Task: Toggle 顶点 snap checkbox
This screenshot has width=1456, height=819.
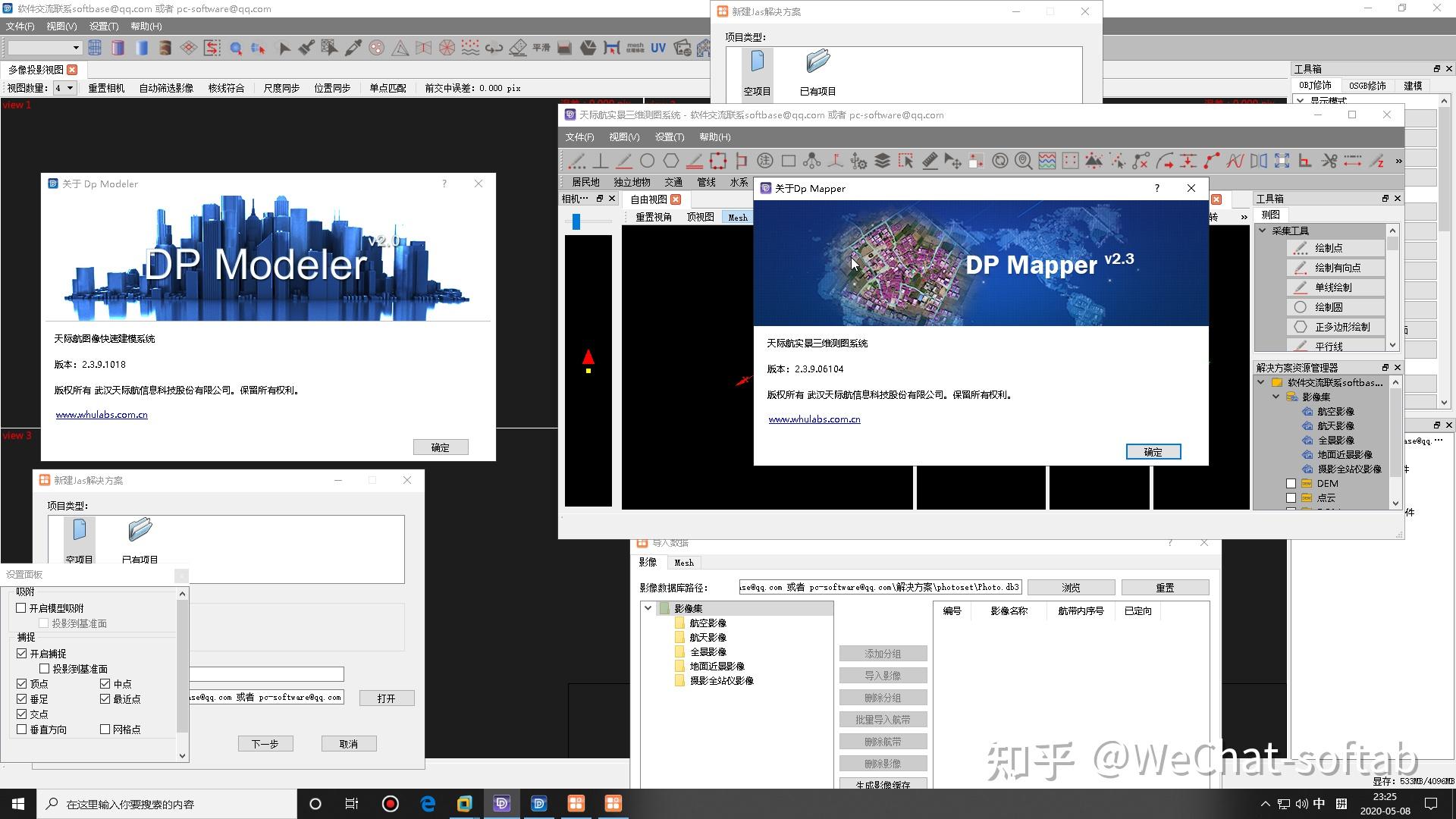Action: click(x=21, y=684)
